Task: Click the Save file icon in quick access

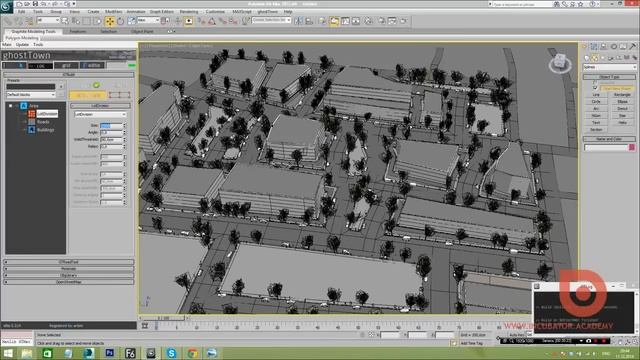Action: (x=36, y=4)
